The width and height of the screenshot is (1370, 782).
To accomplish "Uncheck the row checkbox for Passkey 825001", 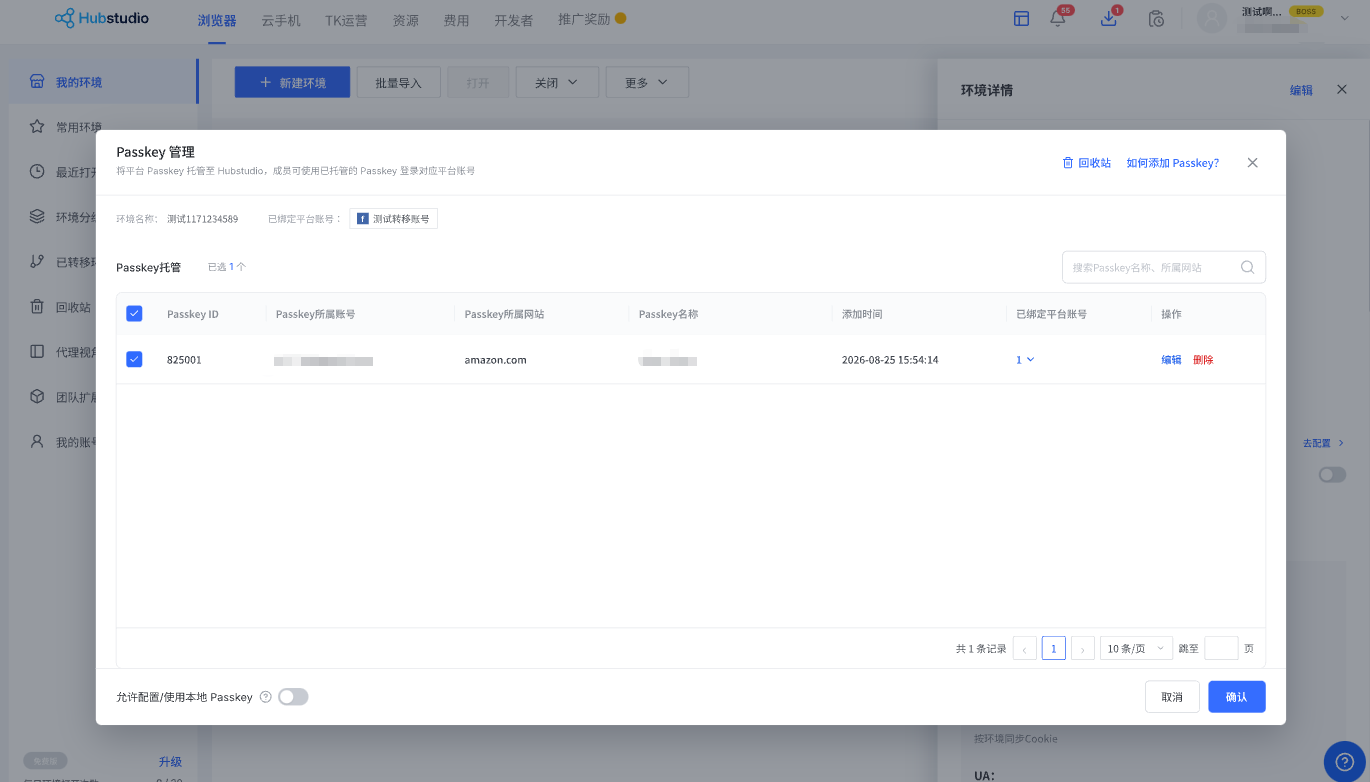I will (134, 359).
